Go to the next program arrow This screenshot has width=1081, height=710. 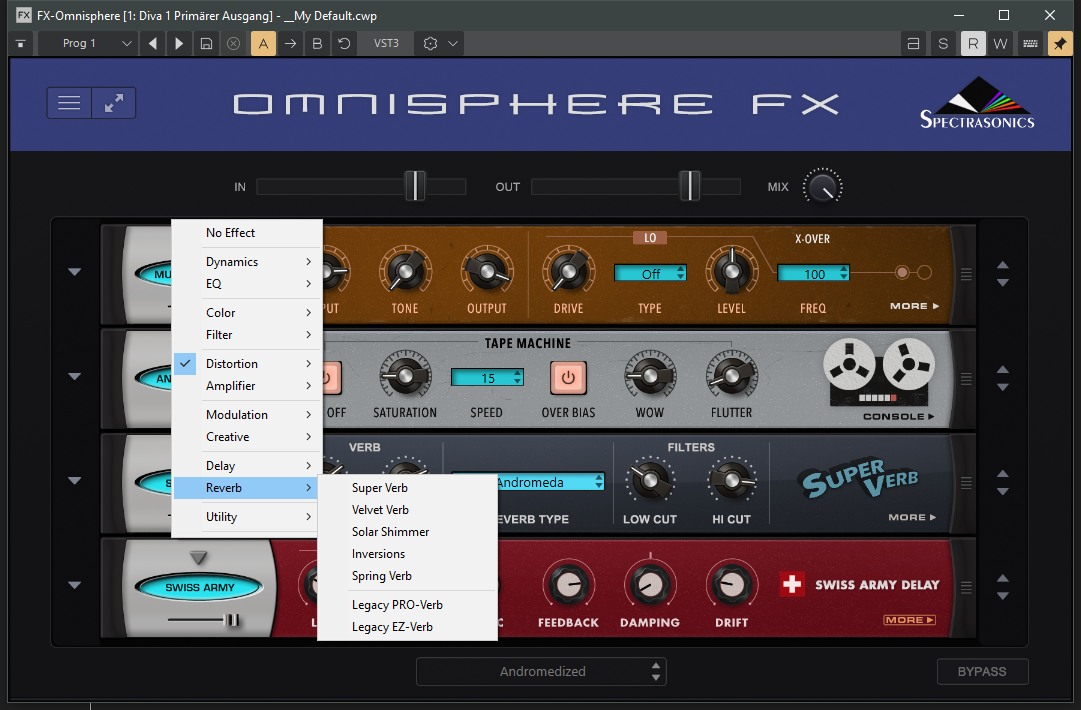click(180, 44)
